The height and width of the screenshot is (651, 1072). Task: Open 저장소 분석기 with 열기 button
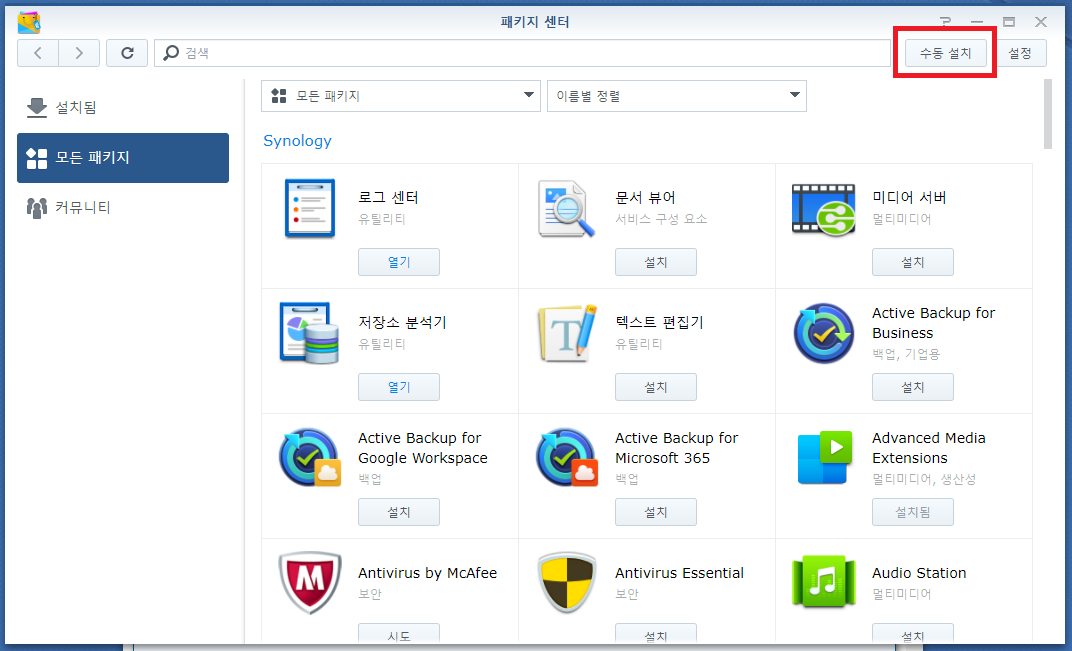pos(399,387)
